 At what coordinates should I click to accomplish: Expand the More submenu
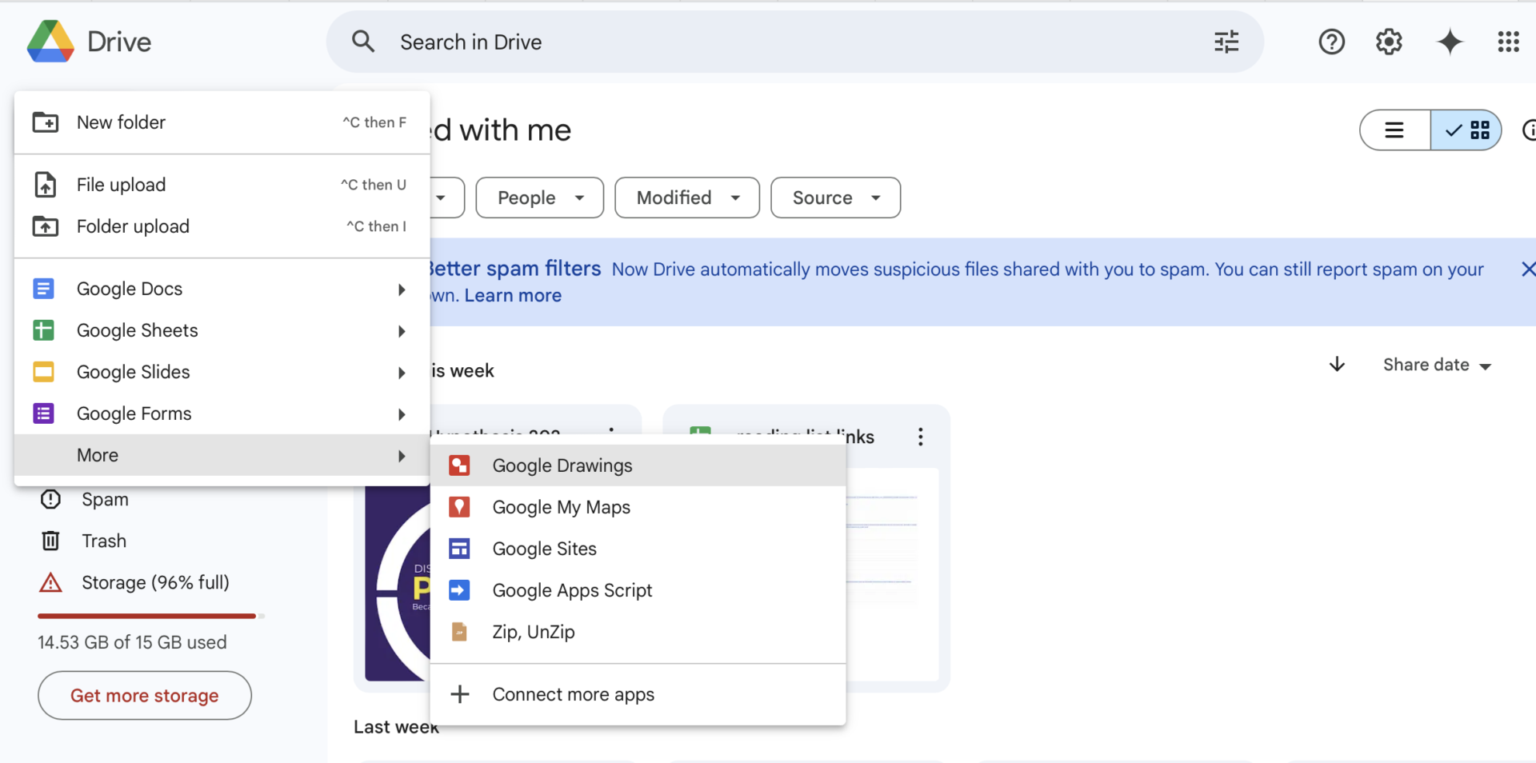97,455
